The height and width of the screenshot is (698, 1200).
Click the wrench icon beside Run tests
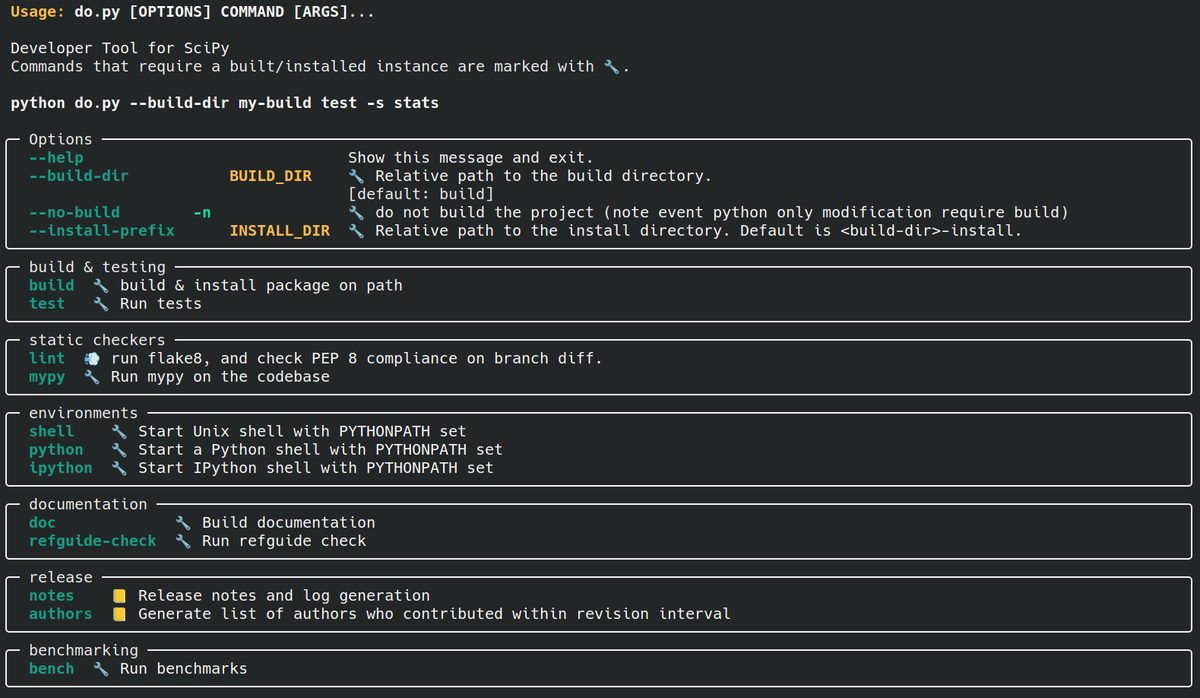[x=100, y=304]
